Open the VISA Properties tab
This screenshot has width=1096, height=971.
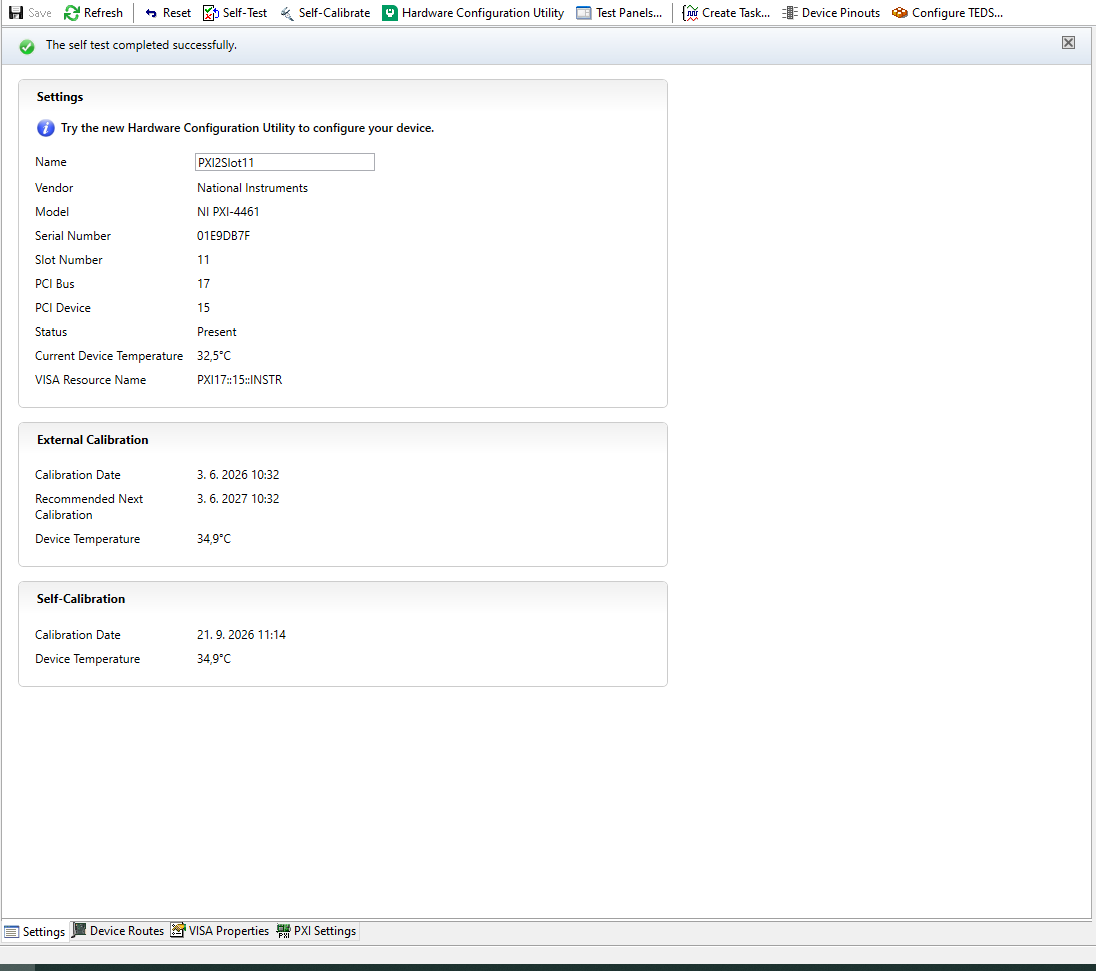click(x=221, y=930)
